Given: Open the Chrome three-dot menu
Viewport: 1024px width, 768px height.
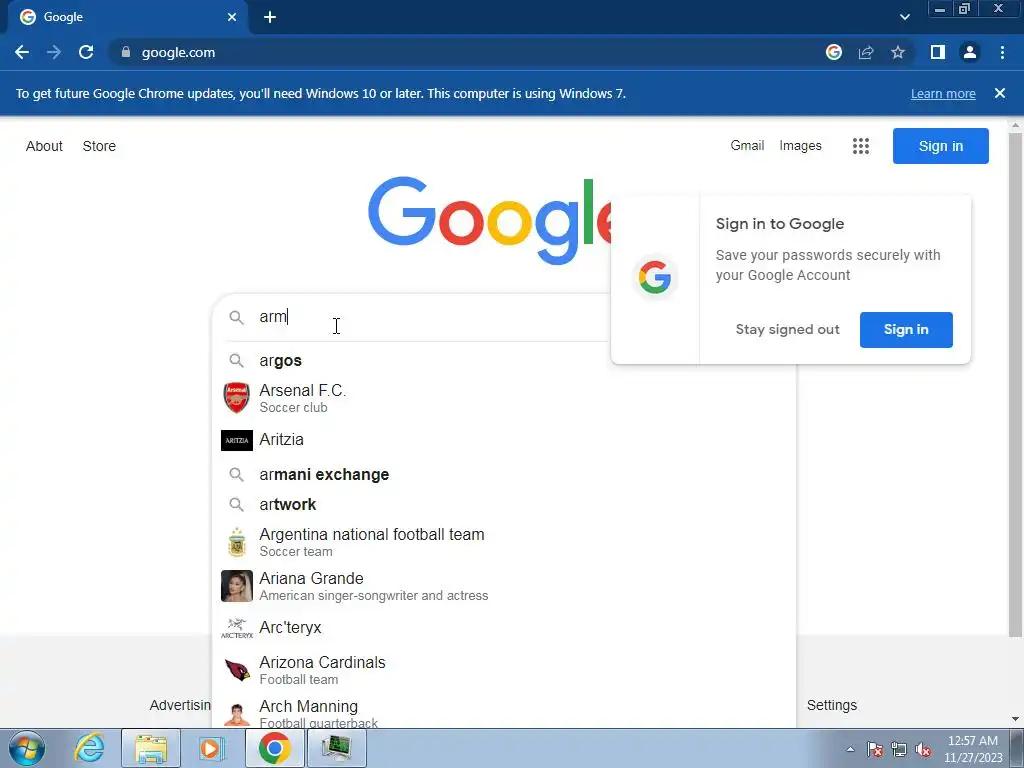Looking at the screenshot, I should (1002, 52).
